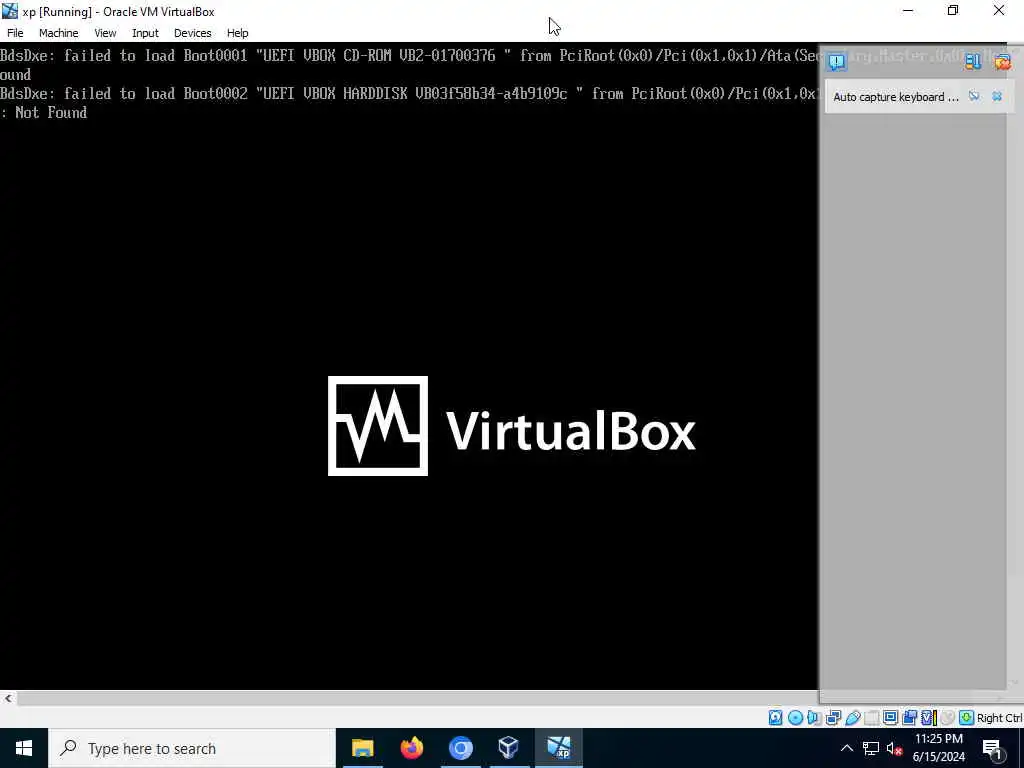The image size is (1024, 768).
Task: Open VirtualBox Manager from taskbar
Action: point(509,748)
